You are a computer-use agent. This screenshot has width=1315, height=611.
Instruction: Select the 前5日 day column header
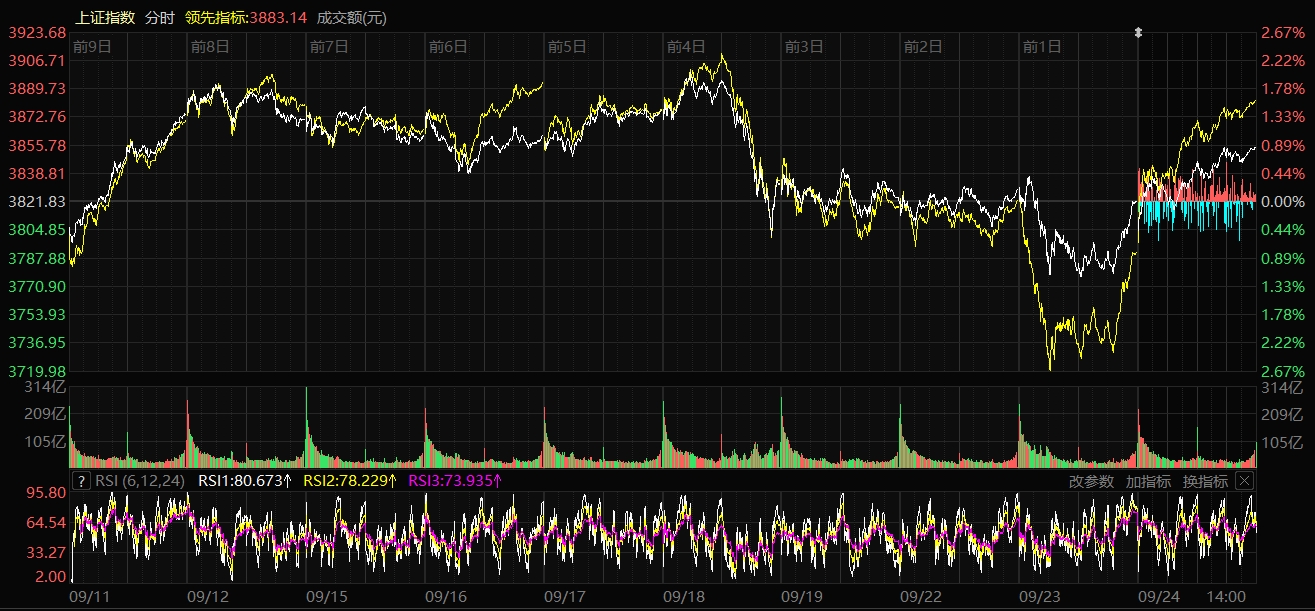[567, 46]
